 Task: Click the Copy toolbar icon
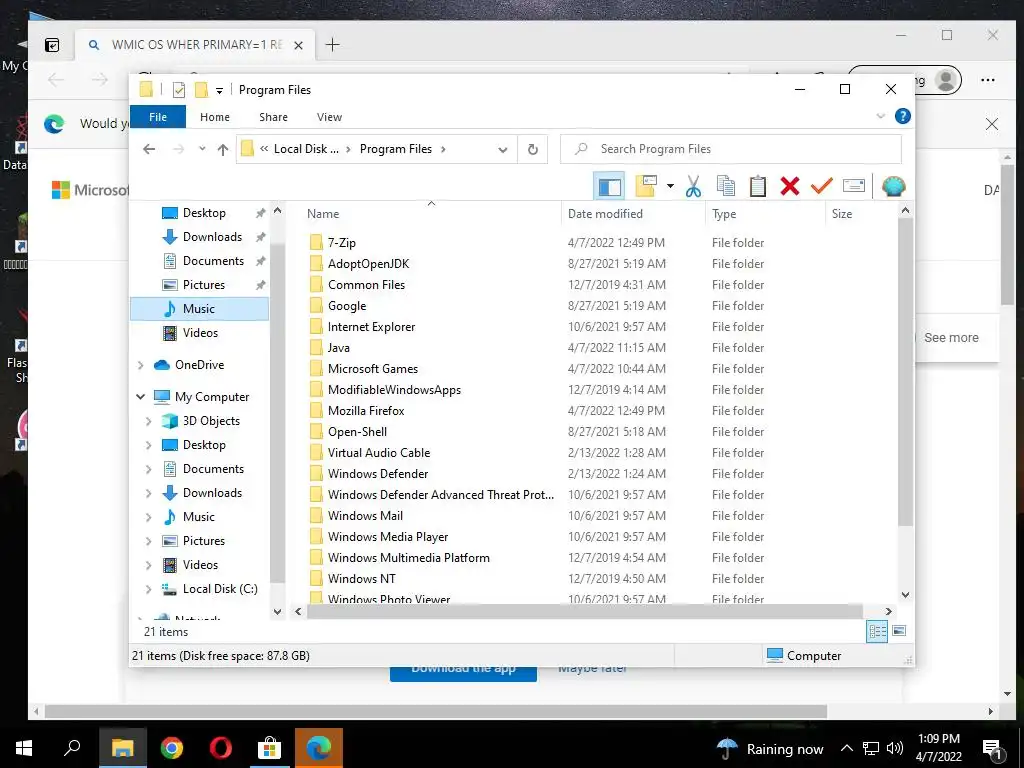pos(726,187)
